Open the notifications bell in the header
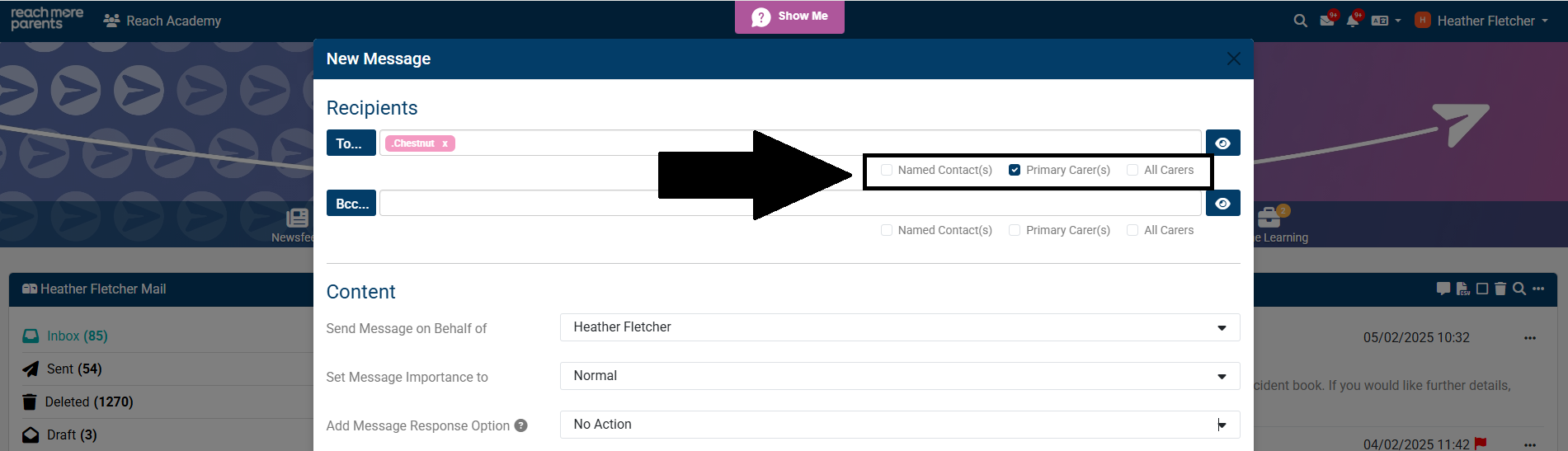The width and height of the screenshot is (1568, 451). tap(1353, 21)
